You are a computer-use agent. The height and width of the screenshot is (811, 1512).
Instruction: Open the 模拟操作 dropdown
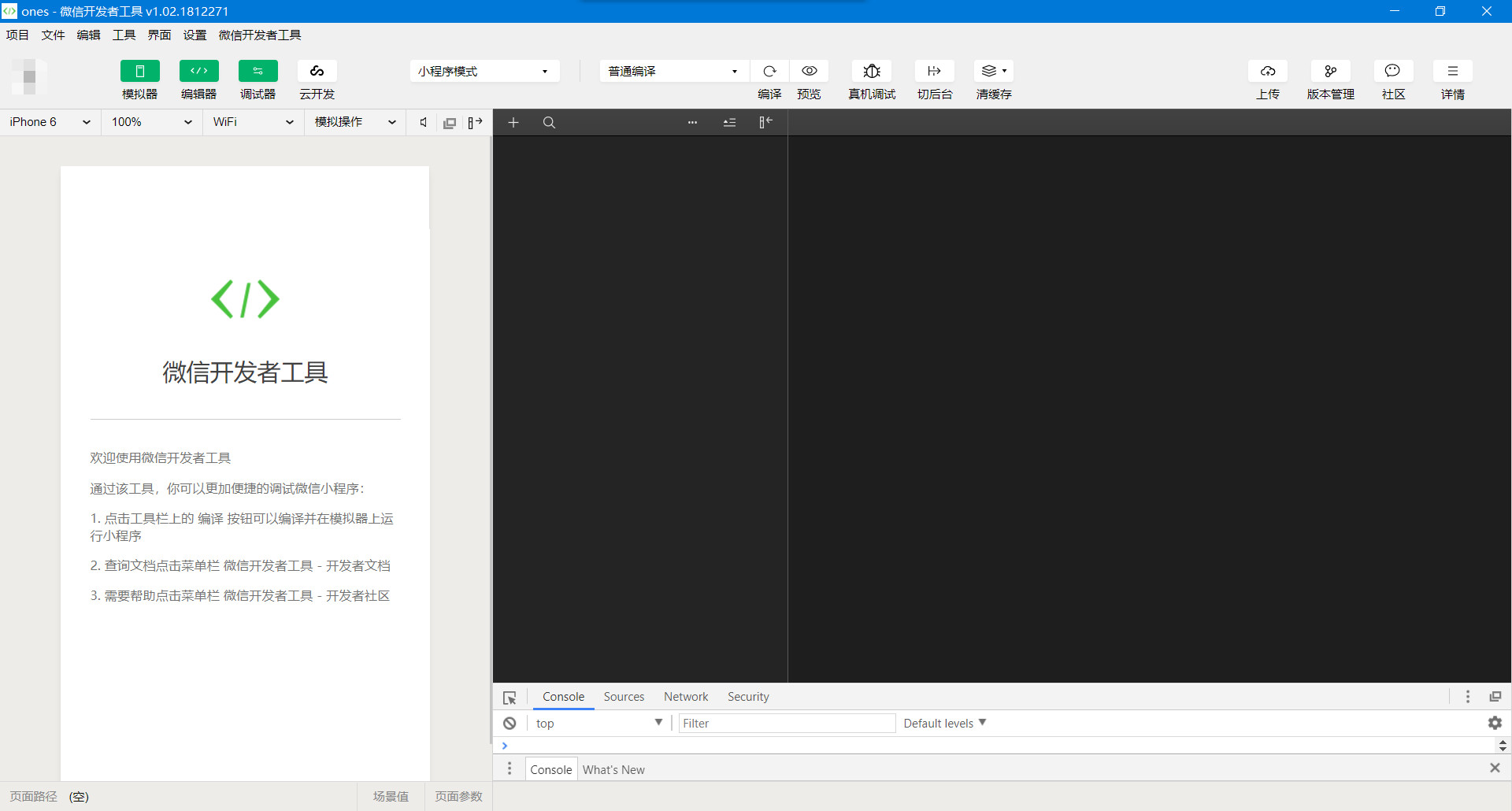[x=355, y=122]
